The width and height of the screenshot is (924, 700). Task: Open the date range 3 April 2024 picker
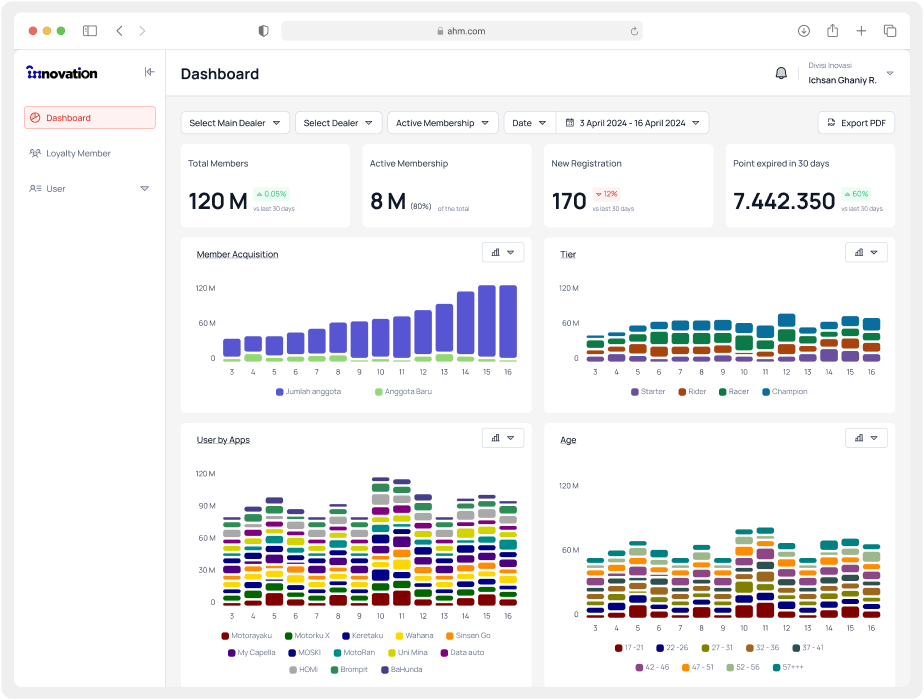pyautogui.click(x=632, y=123)
